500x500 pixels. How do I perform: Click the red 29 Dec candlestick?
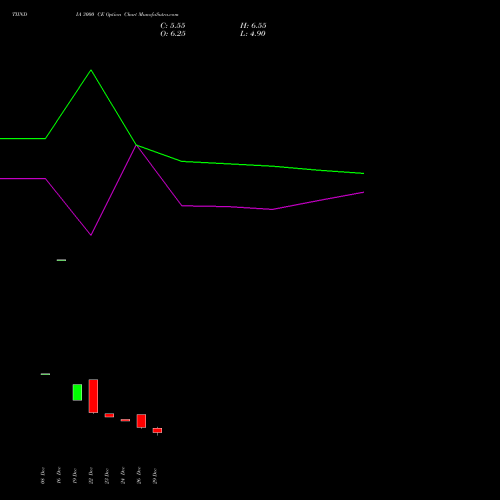coord(157,431)
